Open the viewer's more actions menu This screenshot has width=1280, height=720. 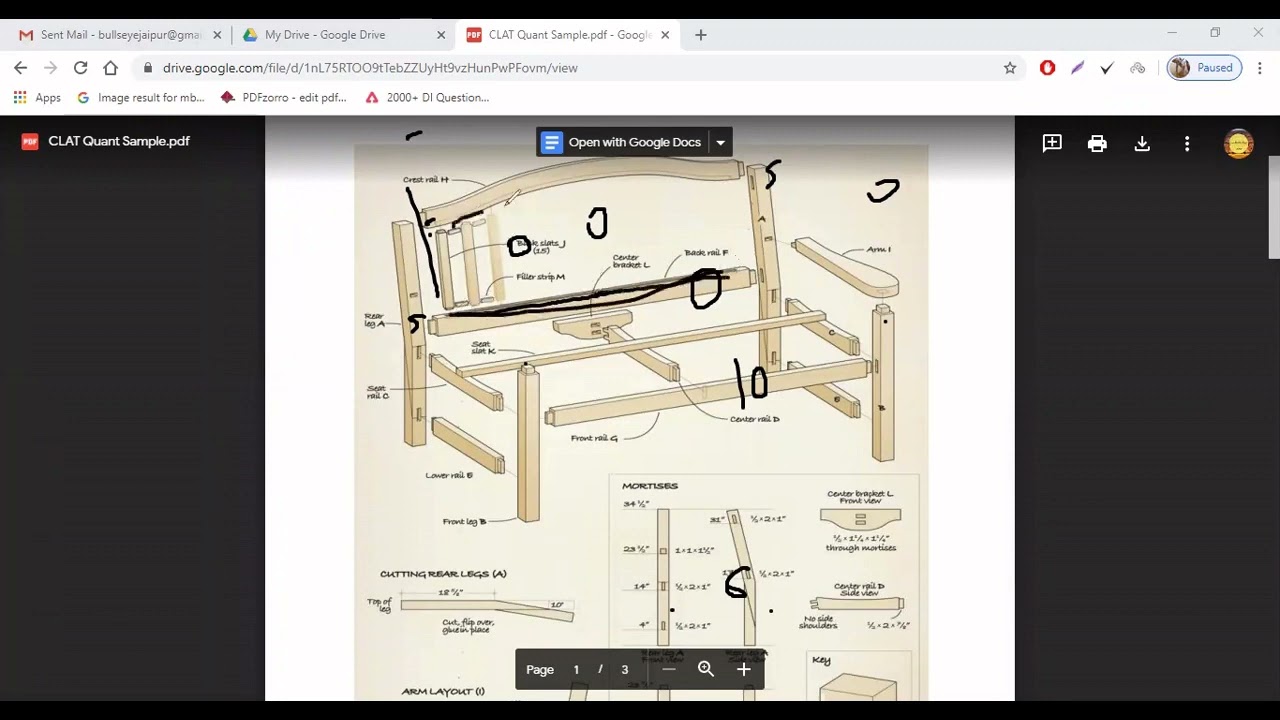pos(1187,143)
